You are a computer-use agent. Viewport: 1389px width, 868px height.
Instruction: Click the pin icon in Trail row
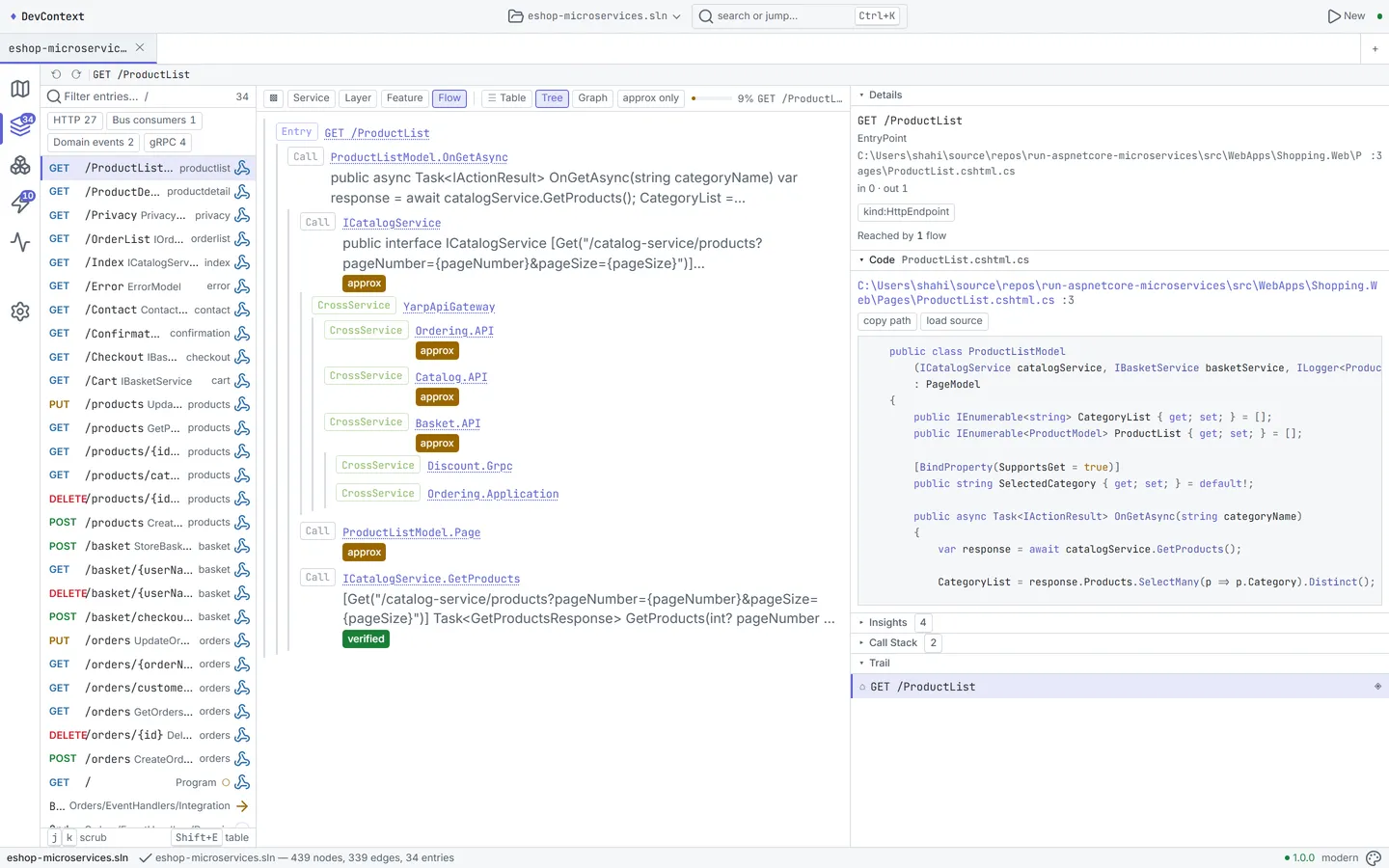1377,687
